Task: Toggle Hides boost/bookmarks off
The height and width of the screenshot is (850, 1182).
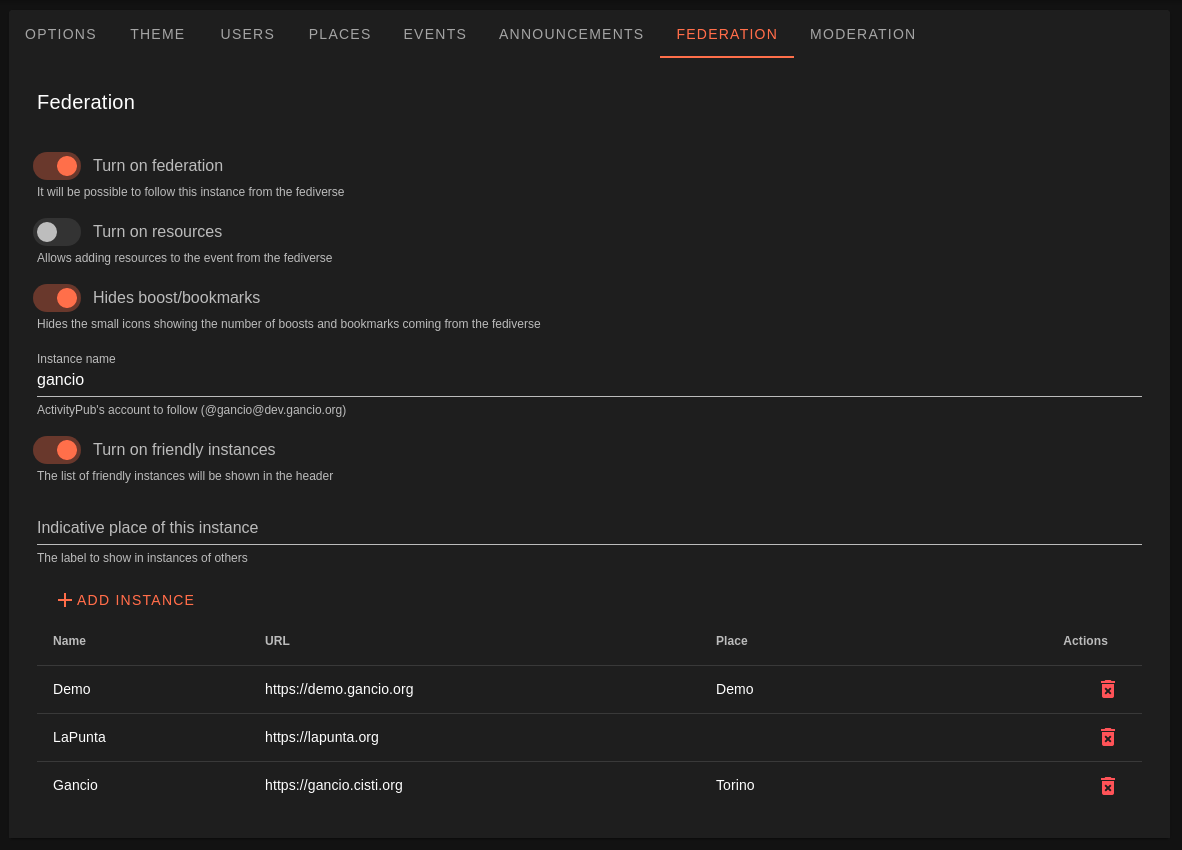Action: pos(57,298)
